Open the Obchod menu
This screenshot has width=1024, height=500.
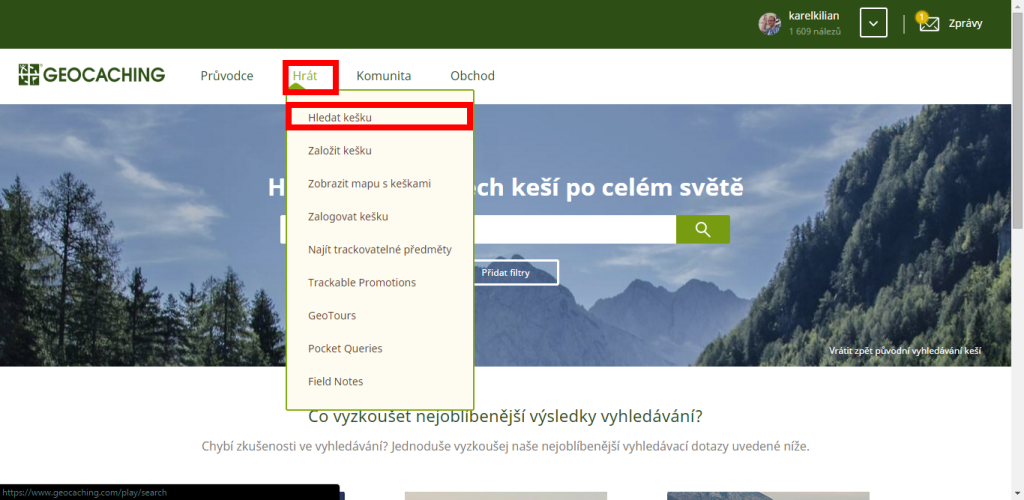472,76
